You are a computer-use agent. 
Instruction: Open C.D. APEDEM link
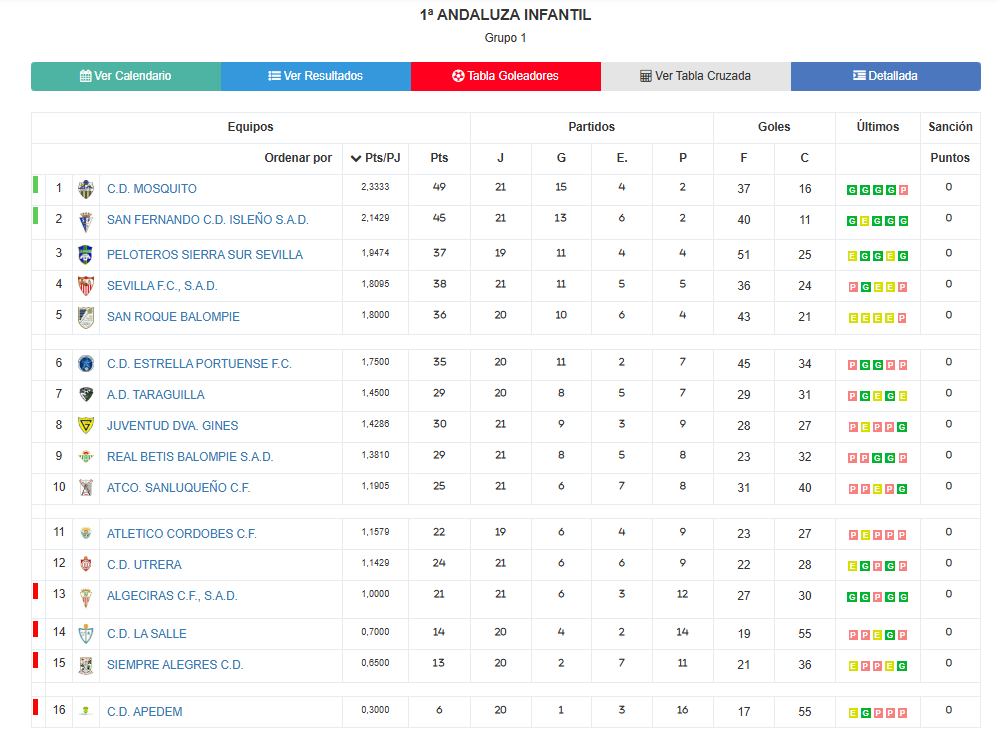click(145, 712)
